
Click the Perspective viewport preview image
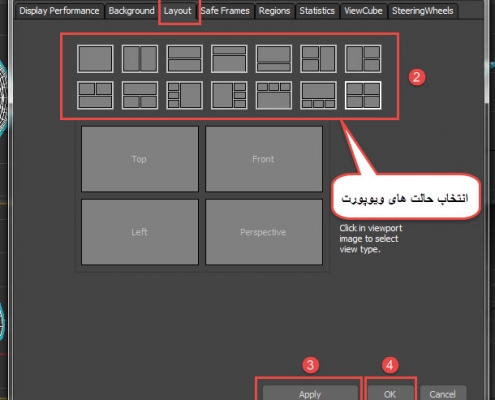click(x=264, y=232)
